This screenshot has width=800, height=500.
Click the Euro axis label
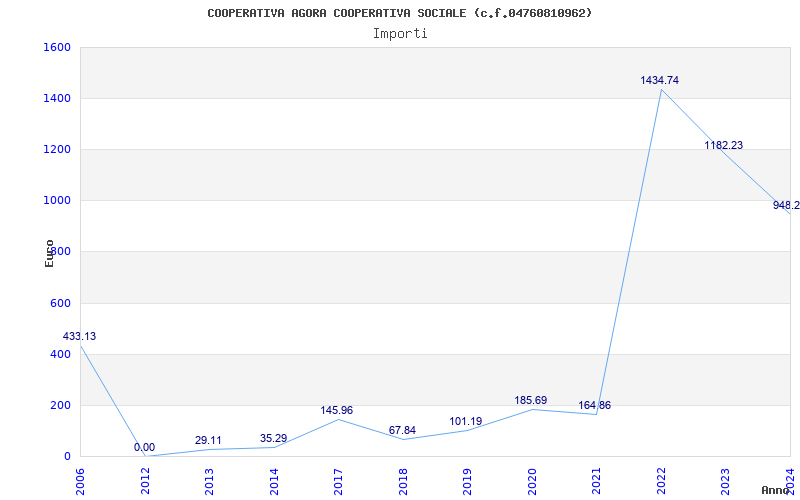tap(49, 253)
